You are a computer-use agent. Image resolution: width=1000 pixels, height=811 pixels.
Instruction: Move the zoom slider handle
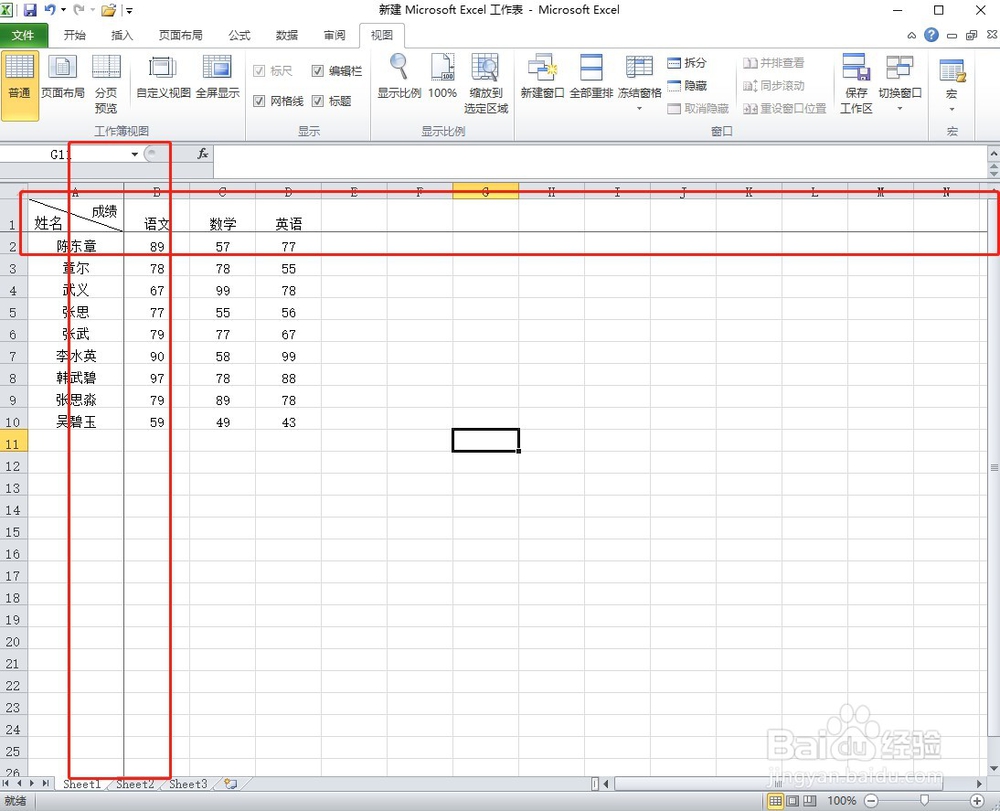click(924, 801)
